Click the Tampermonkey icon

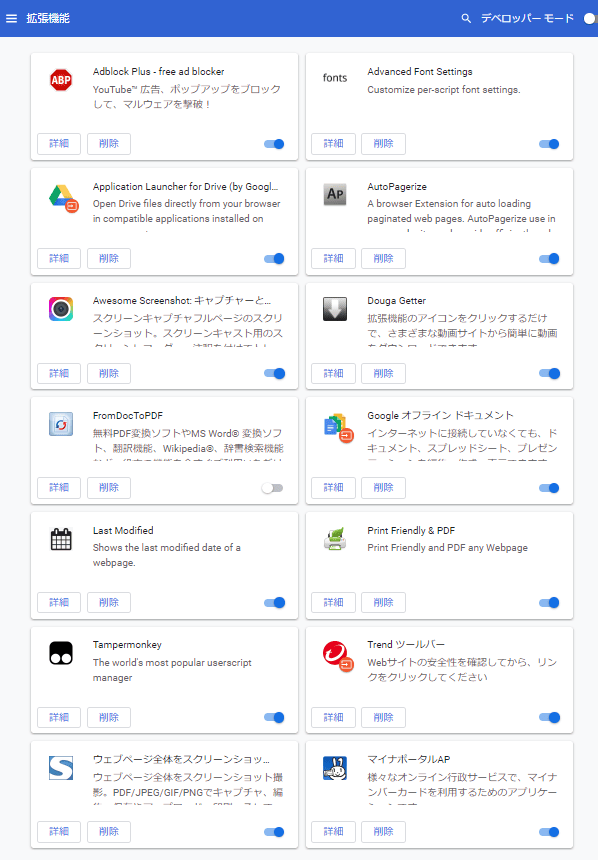tap(61, 653)
